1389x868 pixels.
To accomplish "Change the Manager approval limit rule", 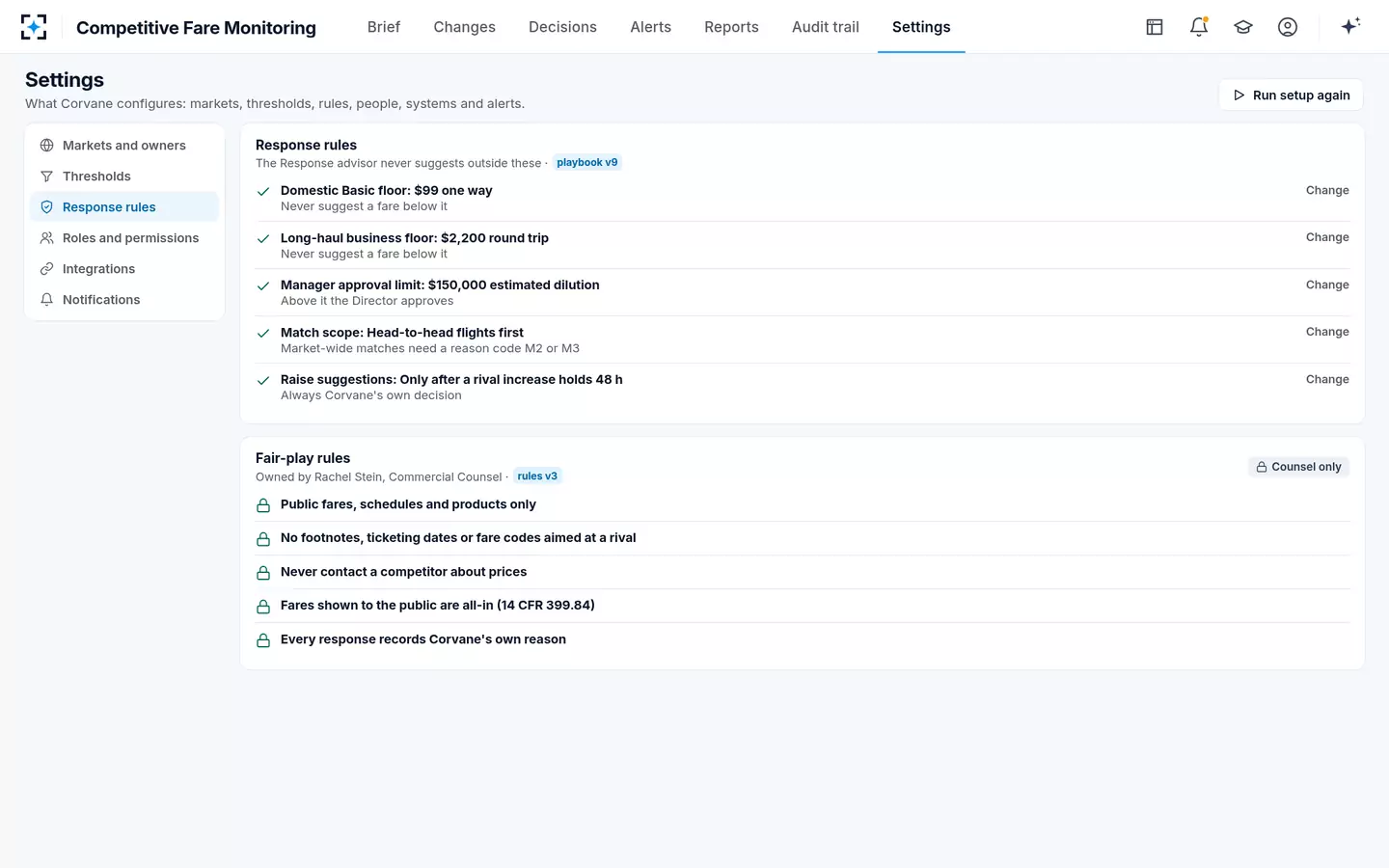I will coord(1327,285).
